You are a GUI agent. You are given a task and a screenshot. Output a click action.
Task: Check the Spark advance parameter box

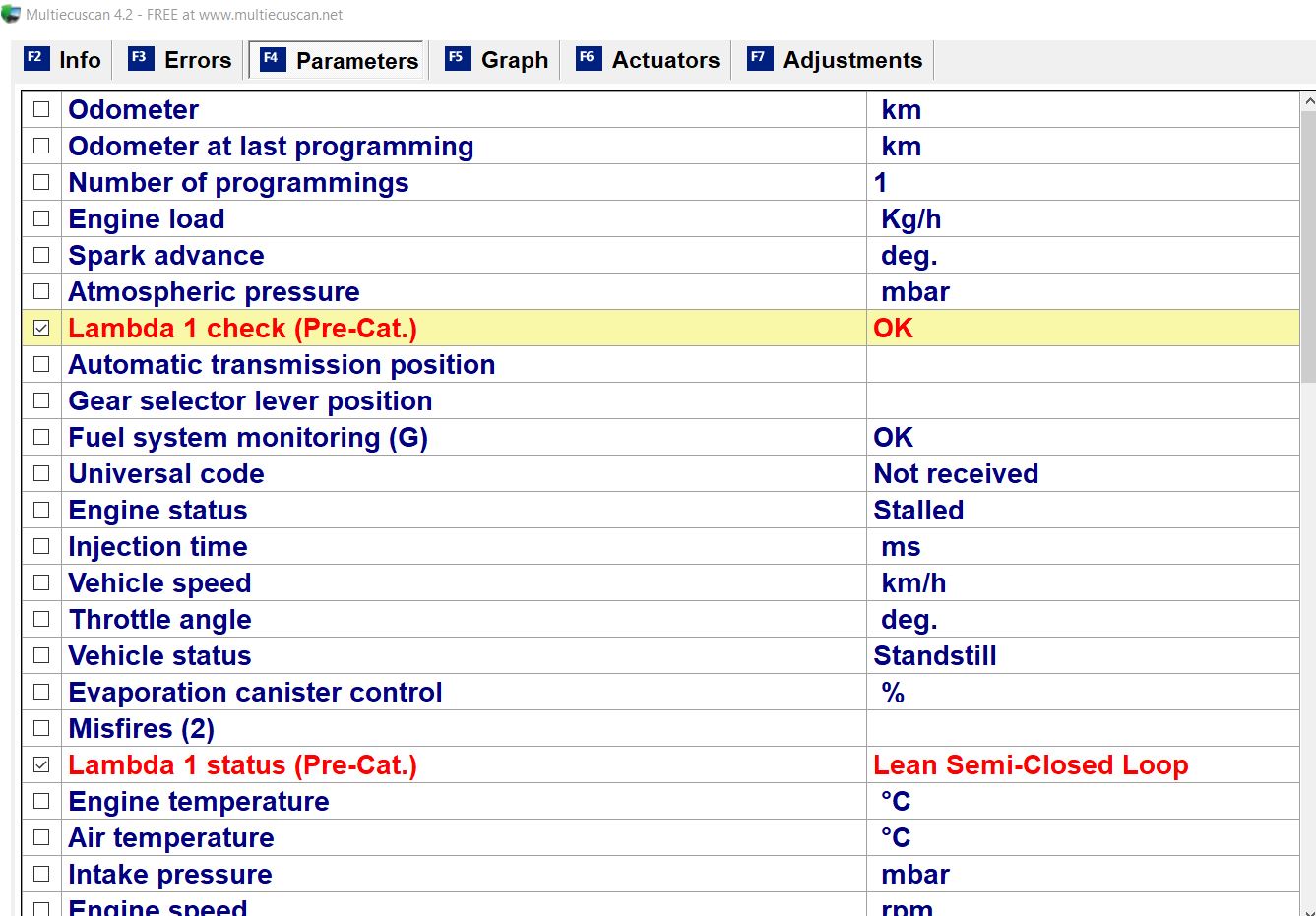pos(41,255)
